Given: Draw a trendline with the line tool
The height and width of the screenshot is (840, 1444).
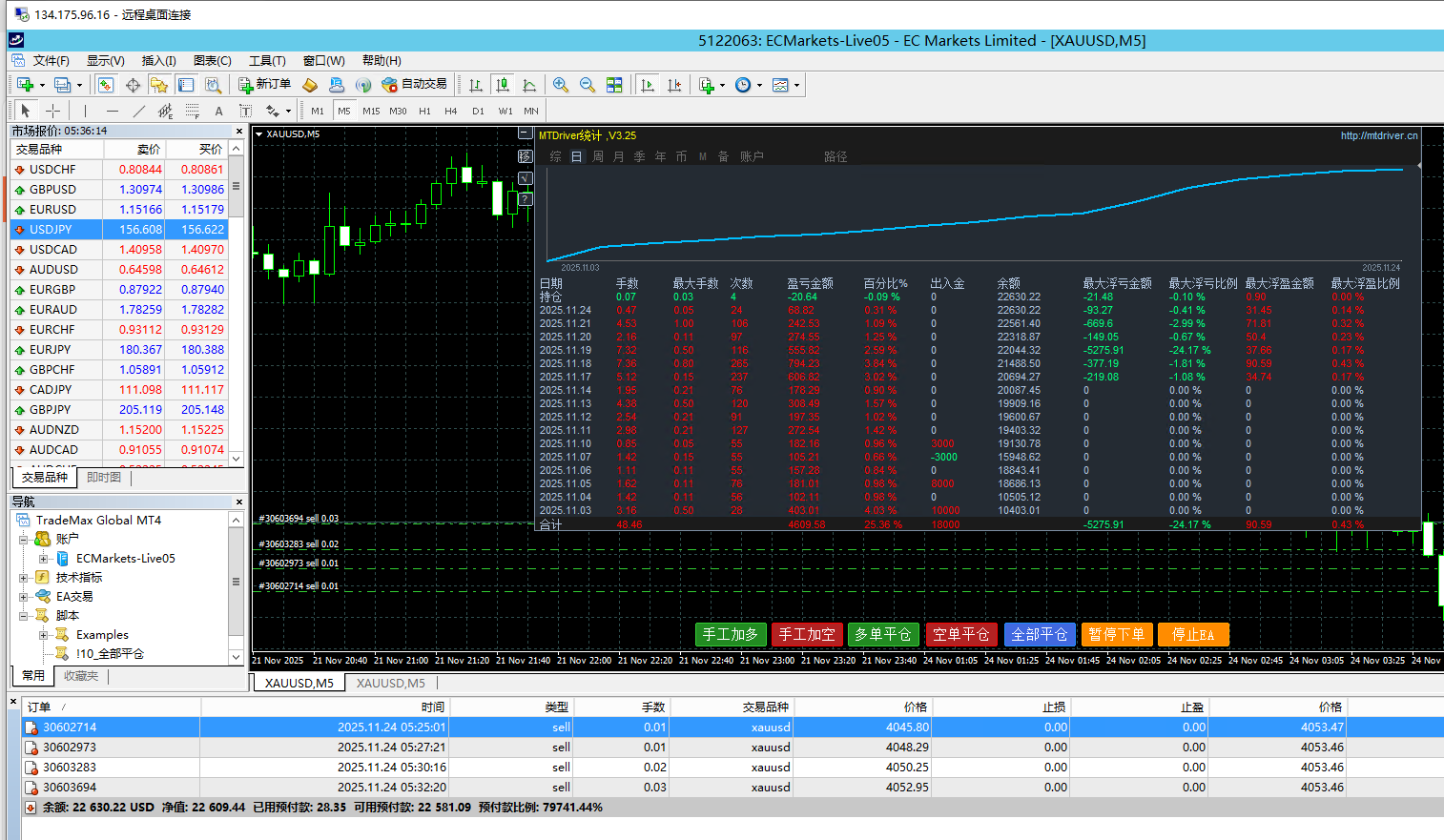Looking at the screenshot, I should pos(138,111).
